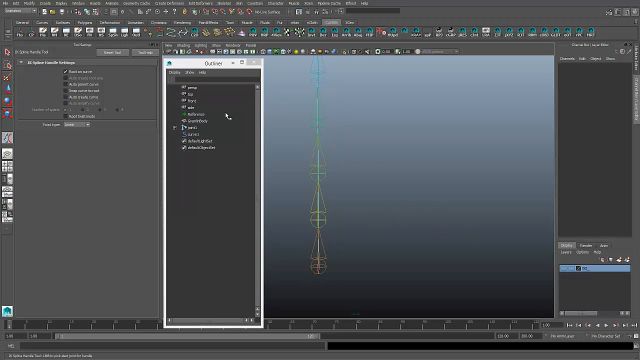Select the arrow Select tool in toolbox
The height and width of the screenshot is (360, 640).
7,52
